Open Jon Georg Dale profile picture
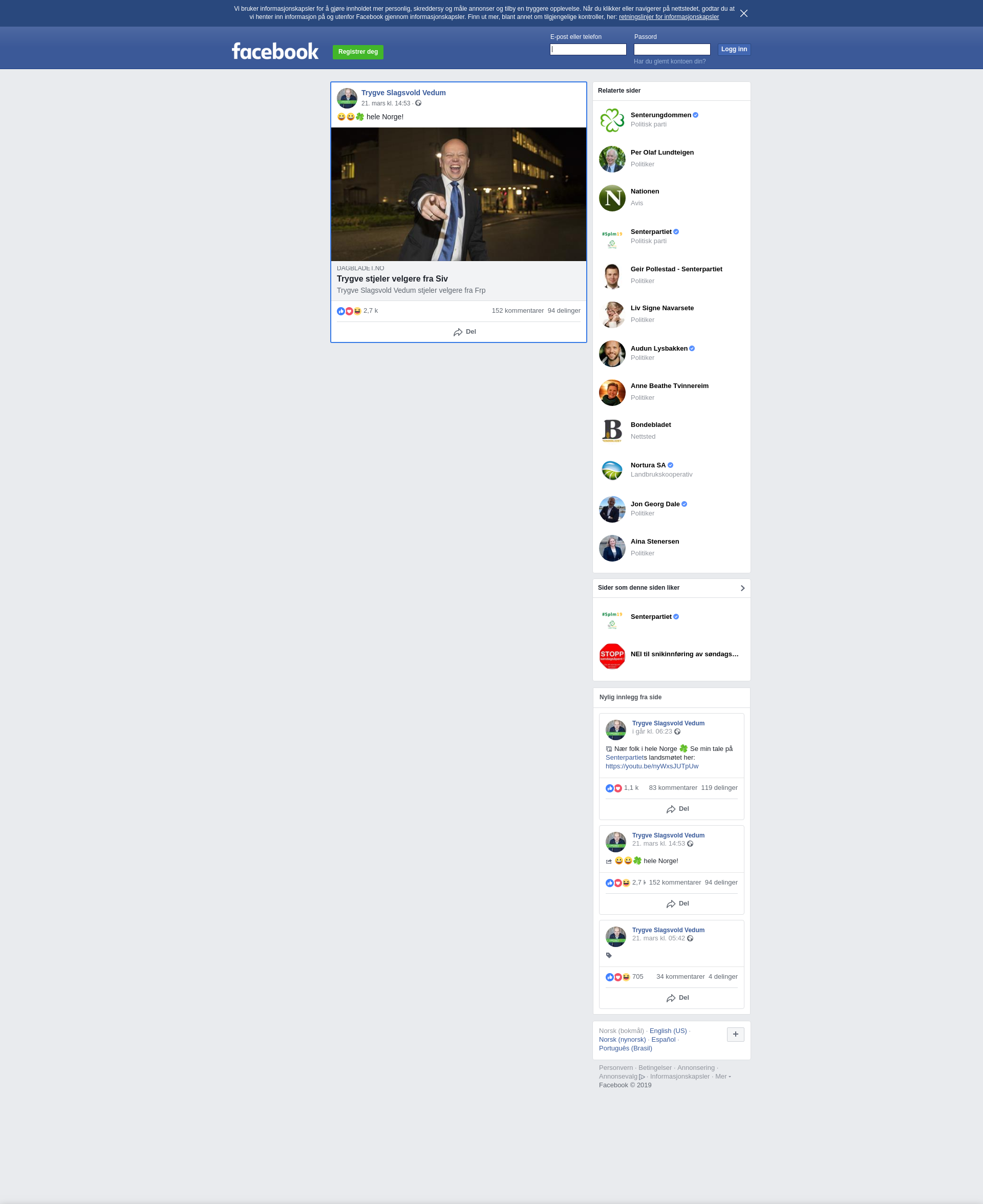Image resolution: width=983 pixels, height=1204 pixels. (612, 509)
